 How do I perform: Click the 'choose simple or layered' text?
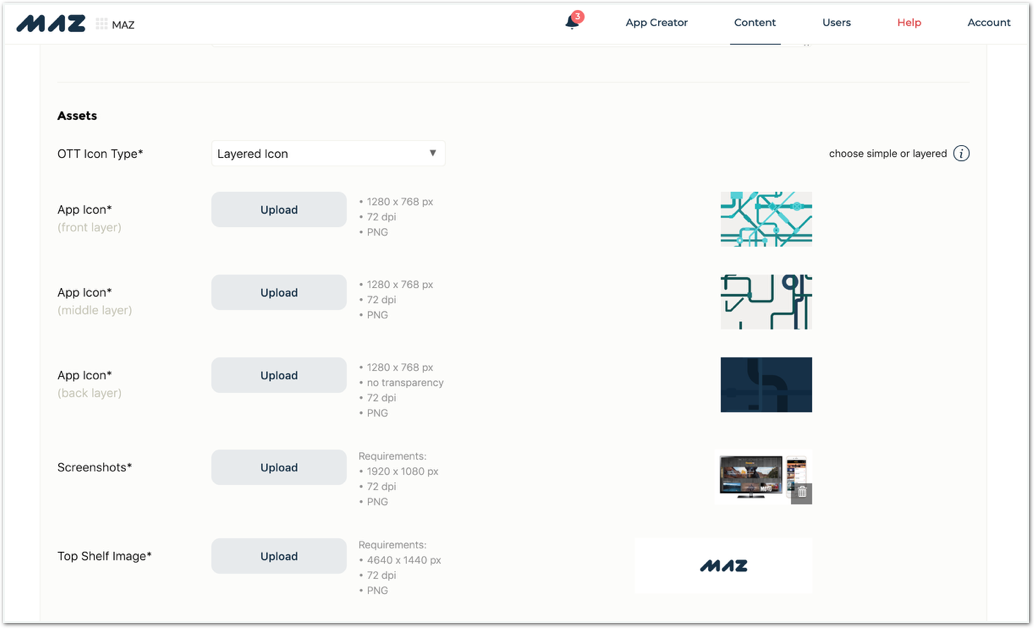tap(888, 154)
